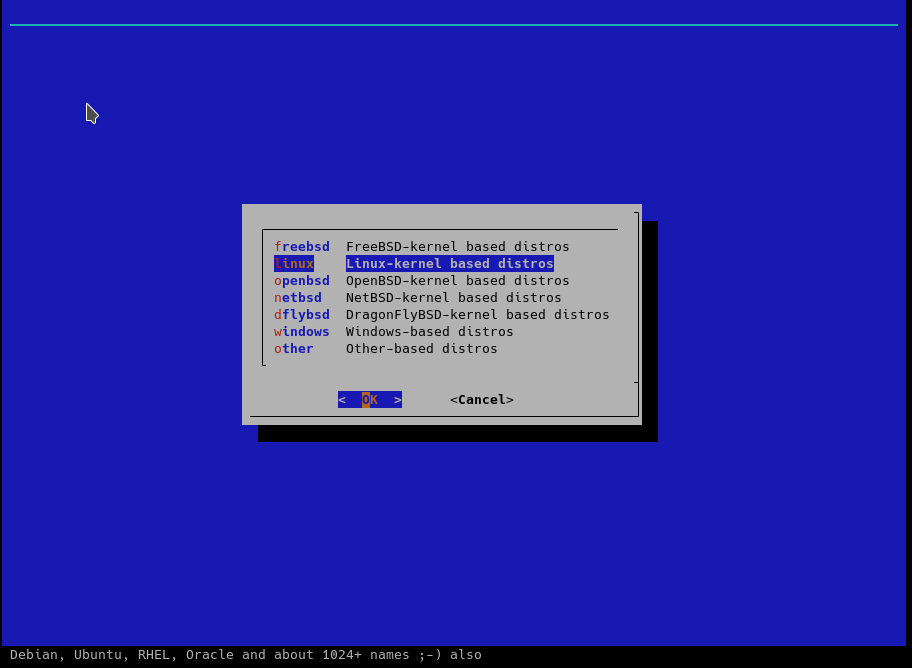Confirm with the OK button

click(370, 400)
